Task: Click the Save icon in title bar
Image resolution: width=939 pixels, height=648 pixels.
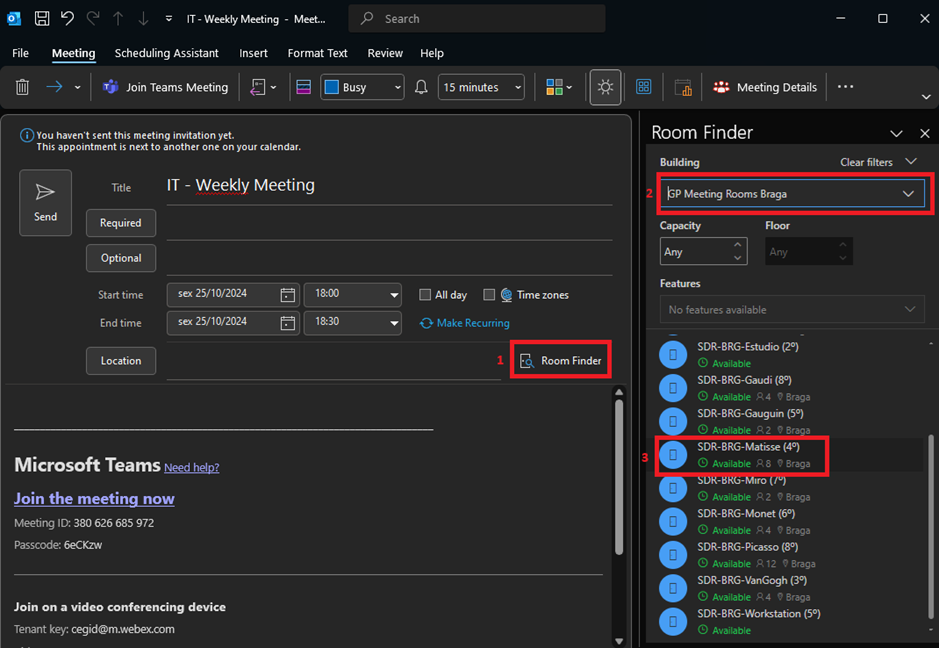Action: click(x=42, y=19)
